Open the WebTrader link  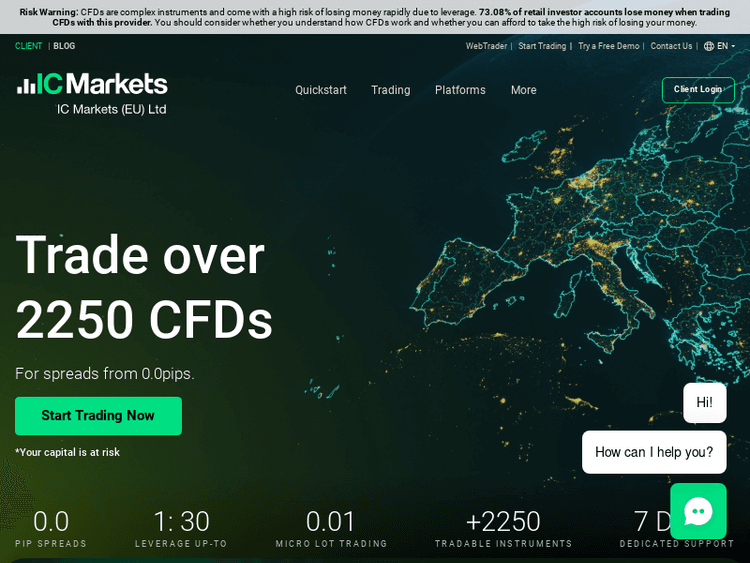pyautogui.click(x=486, y=46)
